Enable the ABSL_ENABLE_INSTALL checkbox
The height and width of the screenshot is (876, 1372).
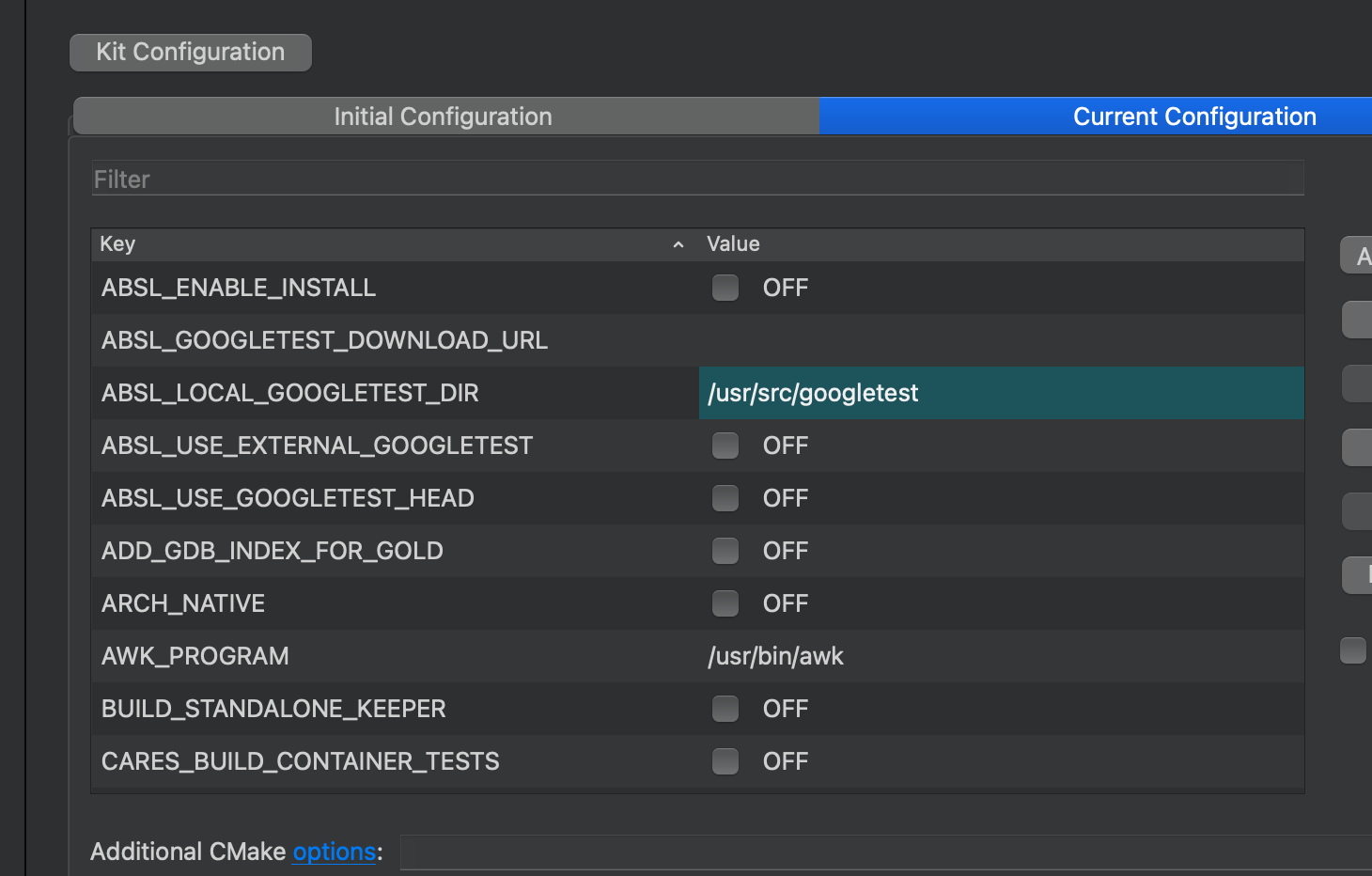coord(725,288)
